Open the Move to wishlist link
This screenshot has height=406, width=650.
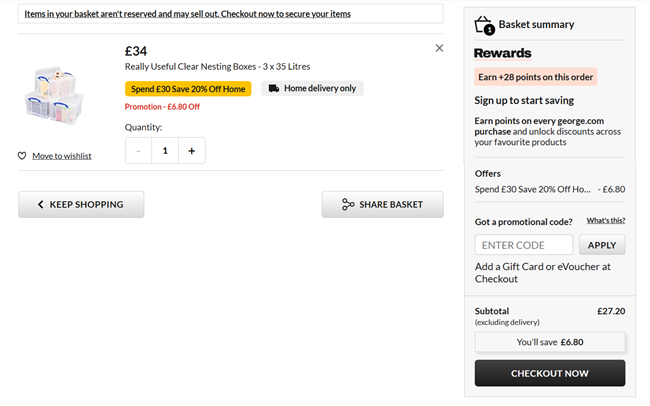point(62,156)
